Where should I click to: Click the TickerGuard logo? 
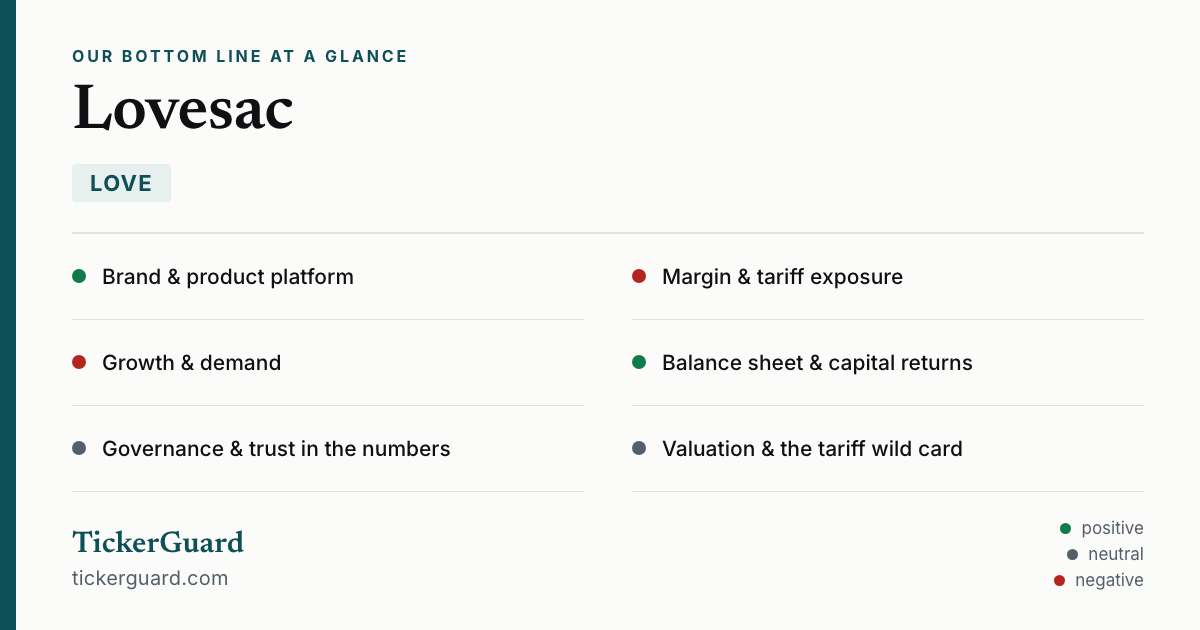tap(158, 542)
